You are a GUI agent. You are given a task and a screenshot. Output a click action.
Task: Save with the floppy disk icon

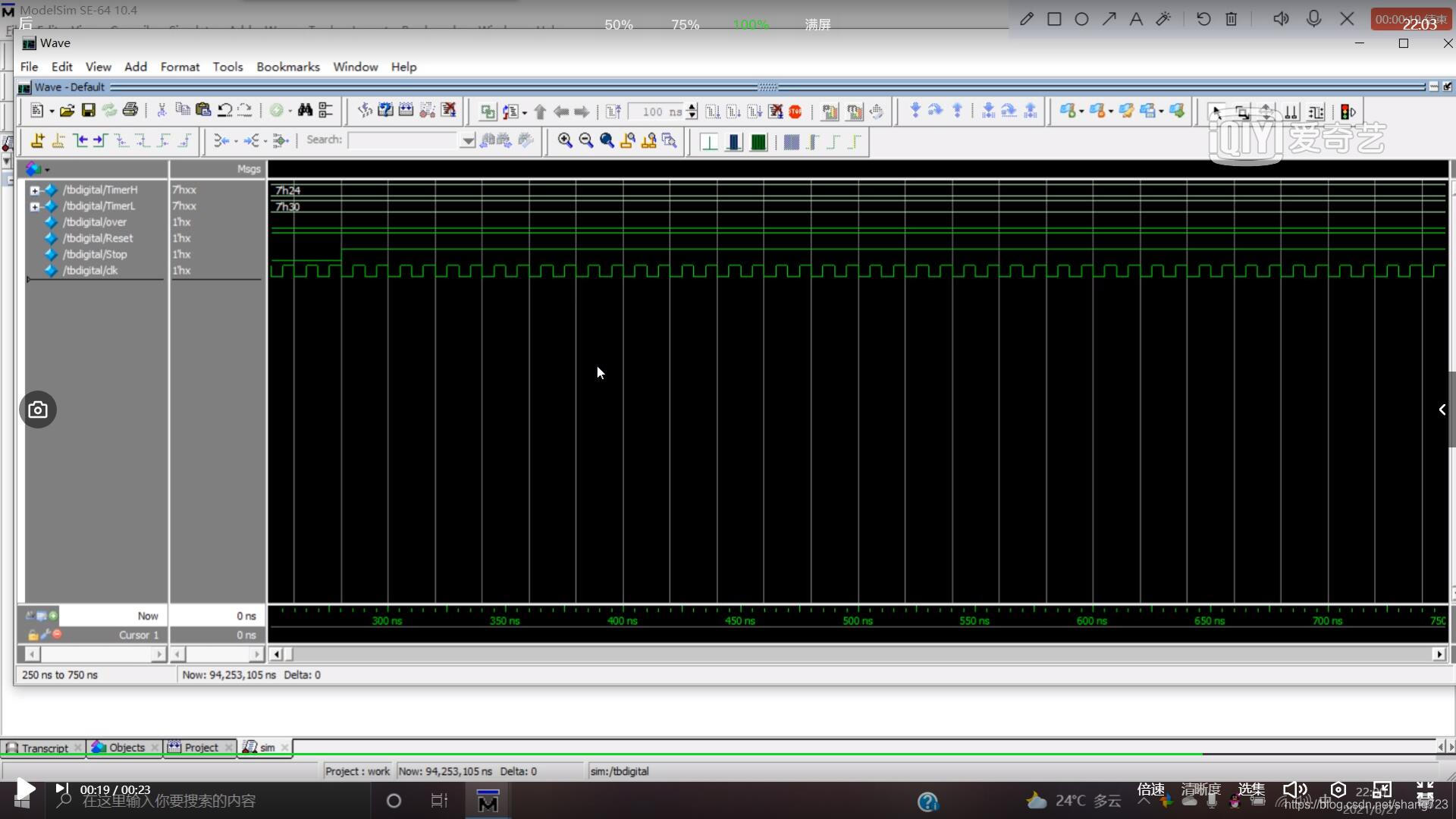(x=88, y=111)
